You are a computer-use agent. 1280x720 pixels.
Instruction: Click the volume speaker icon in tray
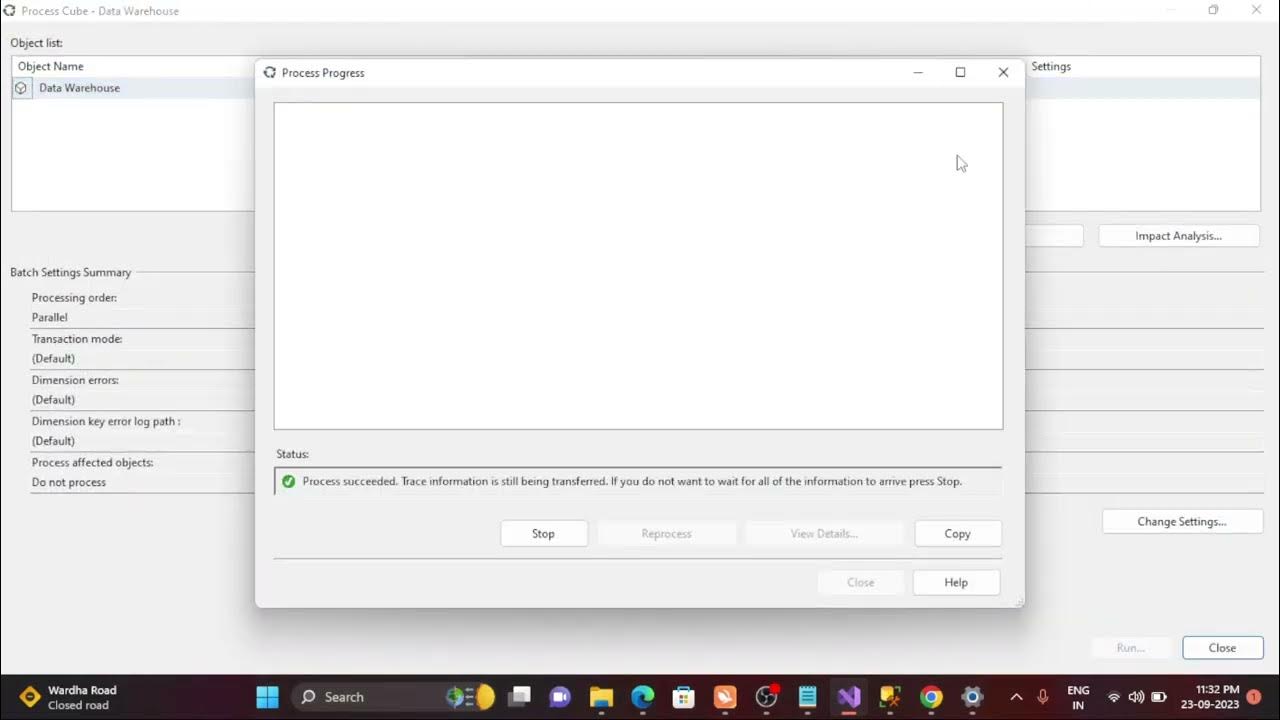click(1136, 697)
